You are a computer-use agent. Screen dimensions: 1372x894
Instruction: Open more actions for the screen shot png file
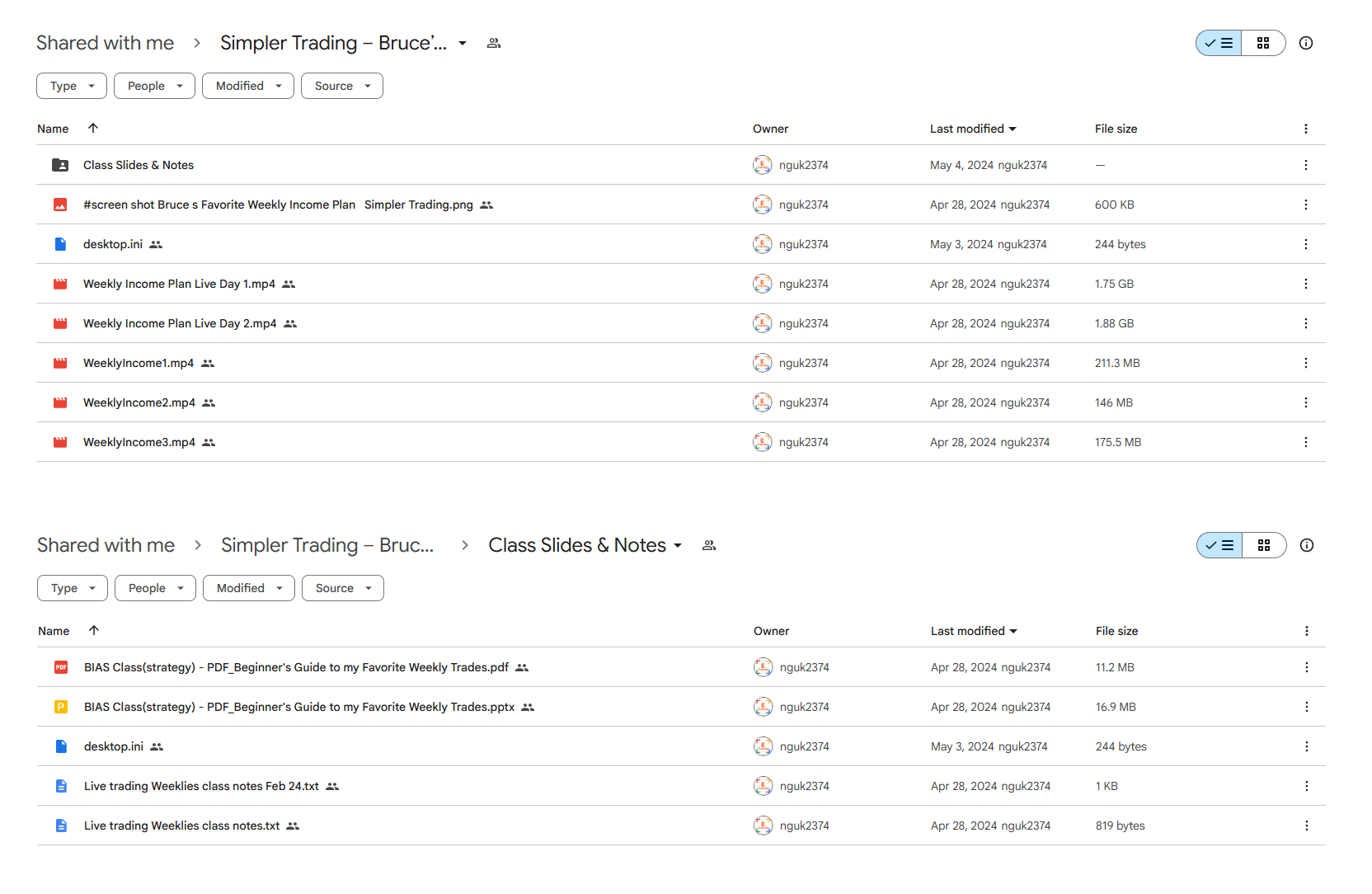(x=1305, y=205)
